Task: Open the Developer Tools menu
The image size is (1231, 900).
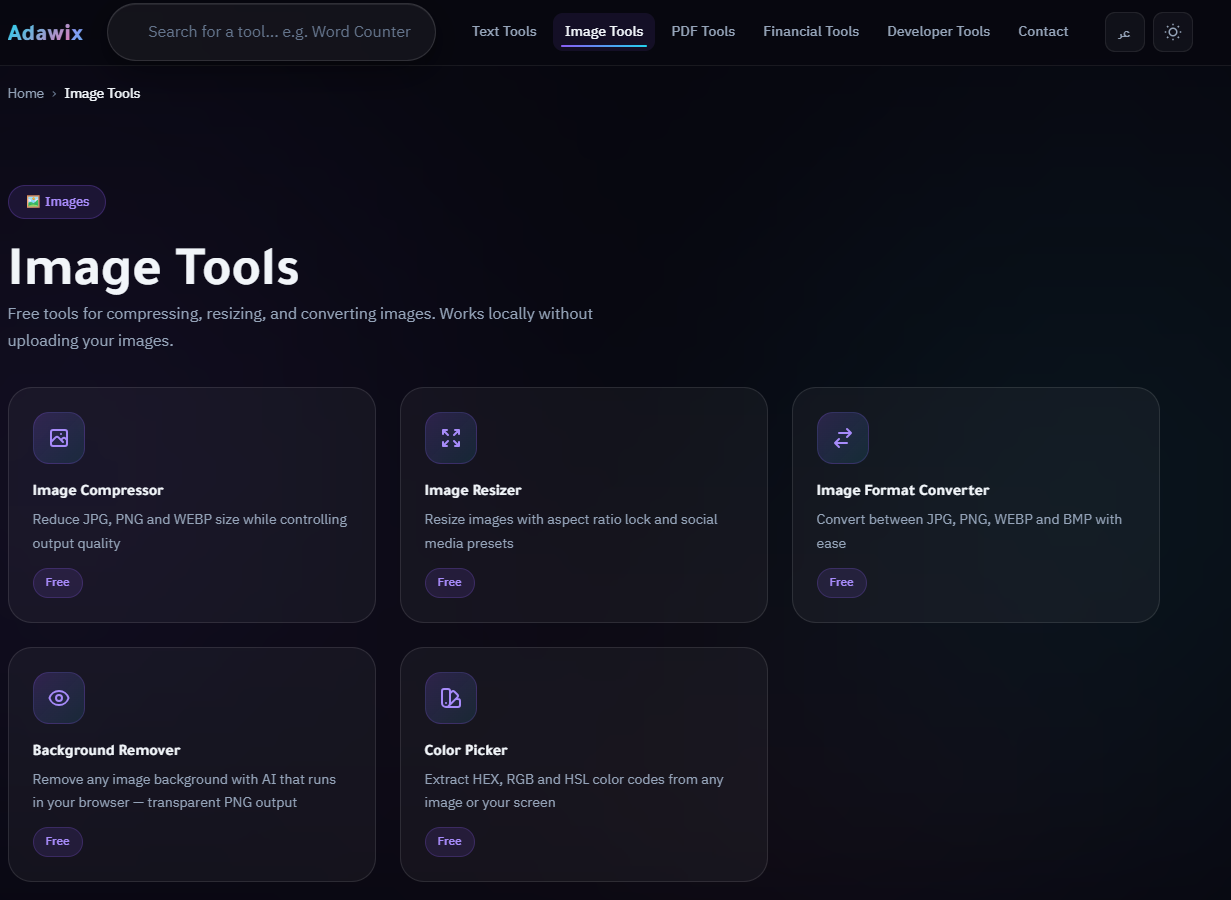Action: [939, 32]
